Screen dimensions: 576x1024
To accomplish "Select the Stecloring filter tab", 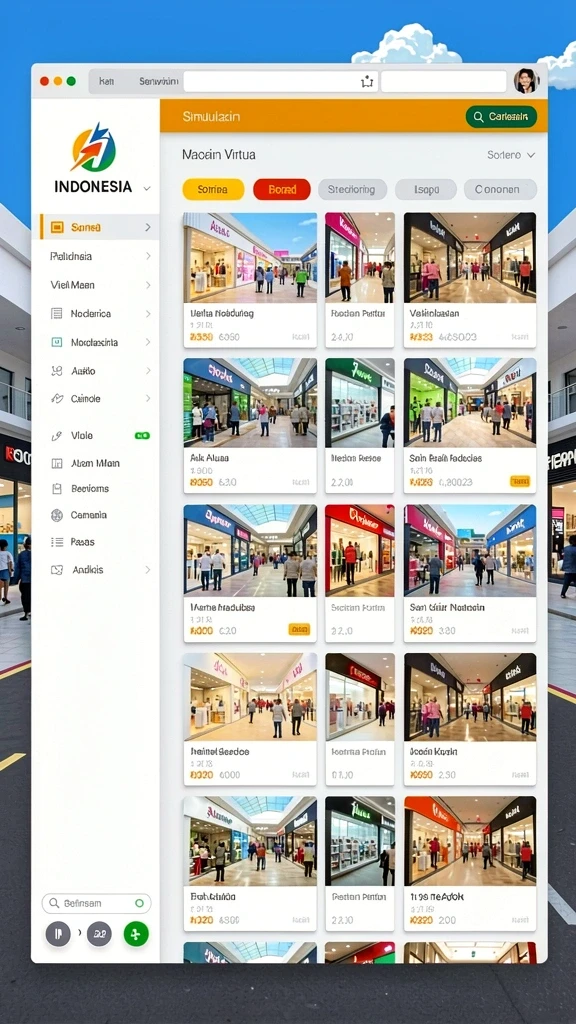I will [352, 189].
